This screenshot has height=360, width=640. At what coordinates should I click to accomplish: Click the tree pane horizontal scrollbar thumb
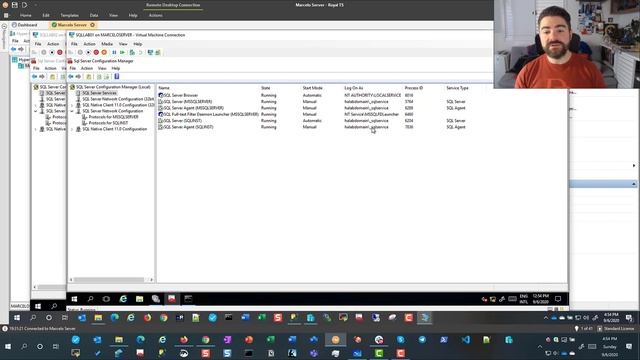(x=109, y=280)
